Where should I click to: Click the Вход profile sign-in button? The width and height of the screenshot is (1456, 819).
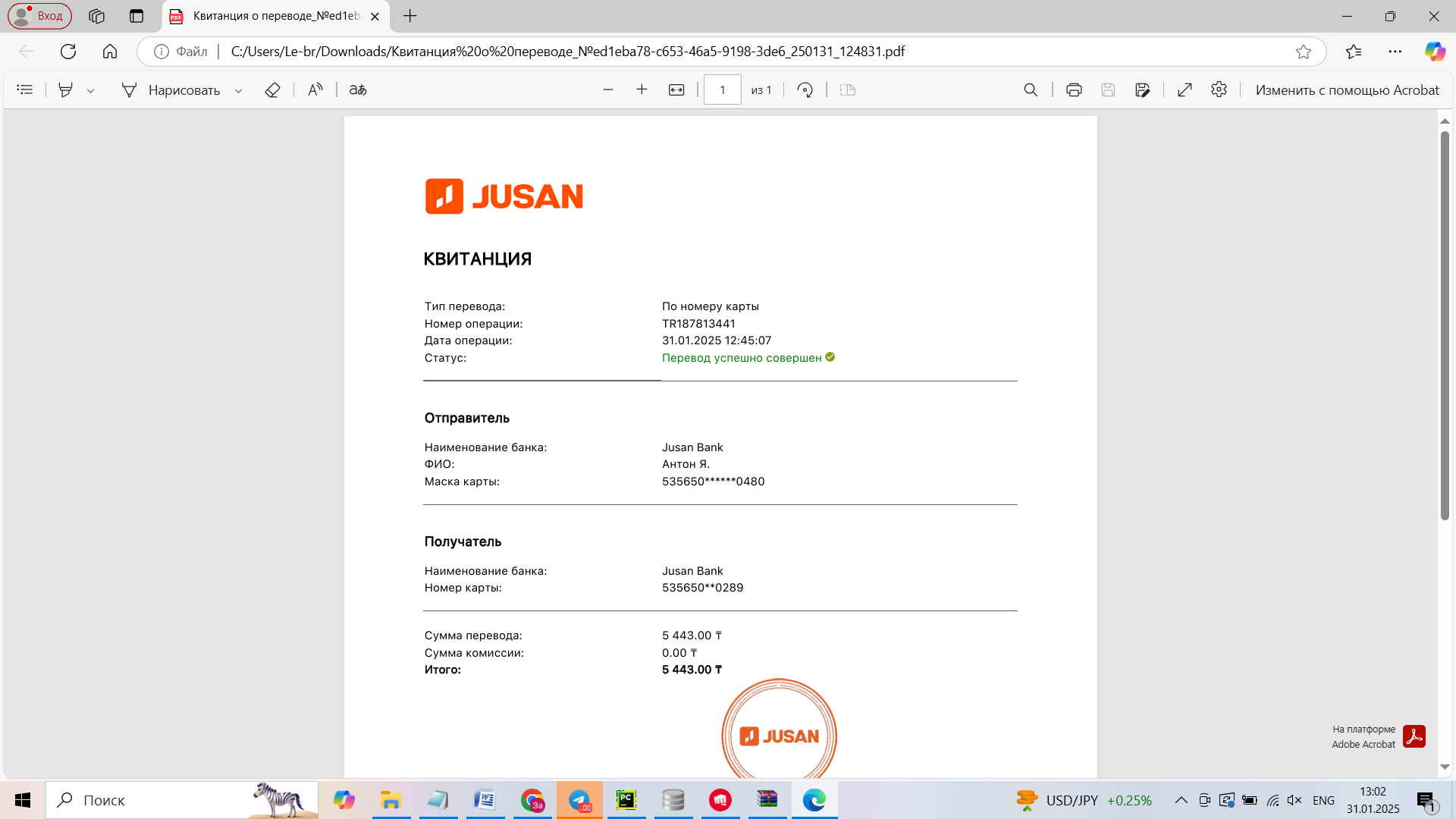(39, 16)
